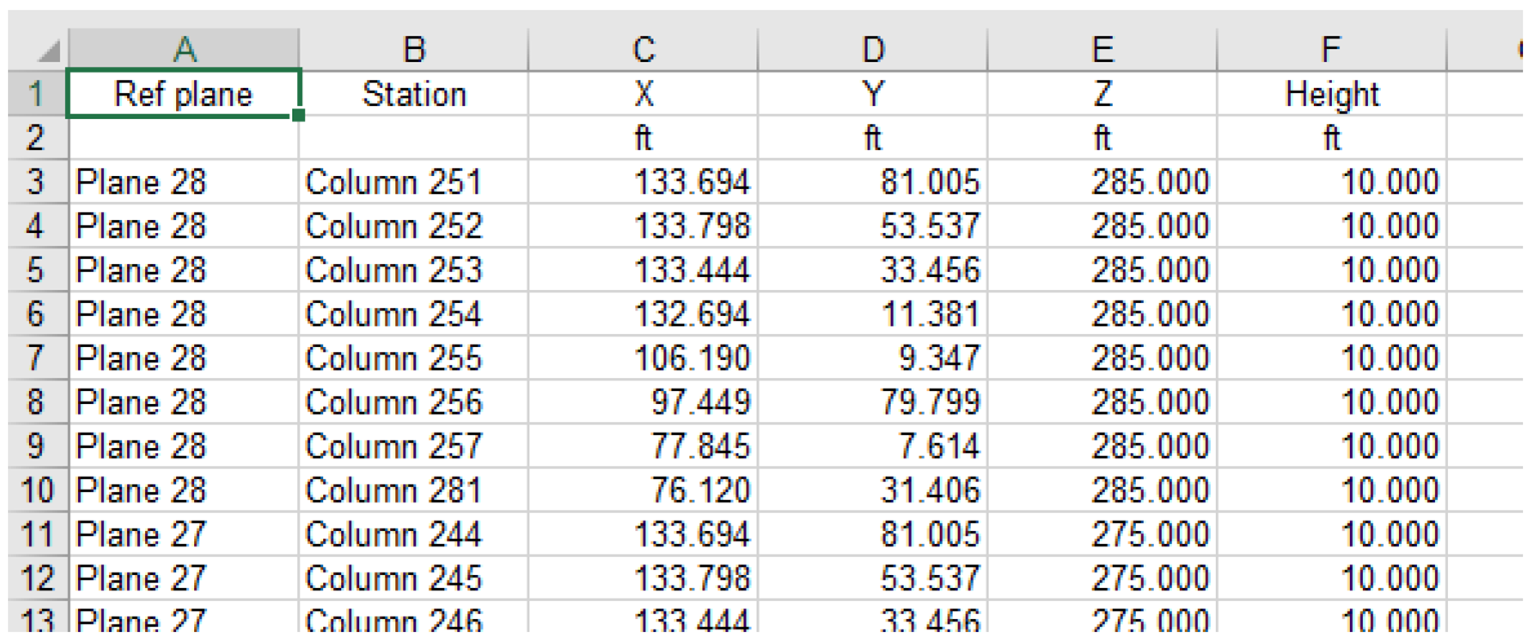Select the cell with value 7.614
The width and height of the screenshot is (1531, 642).
point(873,446)
